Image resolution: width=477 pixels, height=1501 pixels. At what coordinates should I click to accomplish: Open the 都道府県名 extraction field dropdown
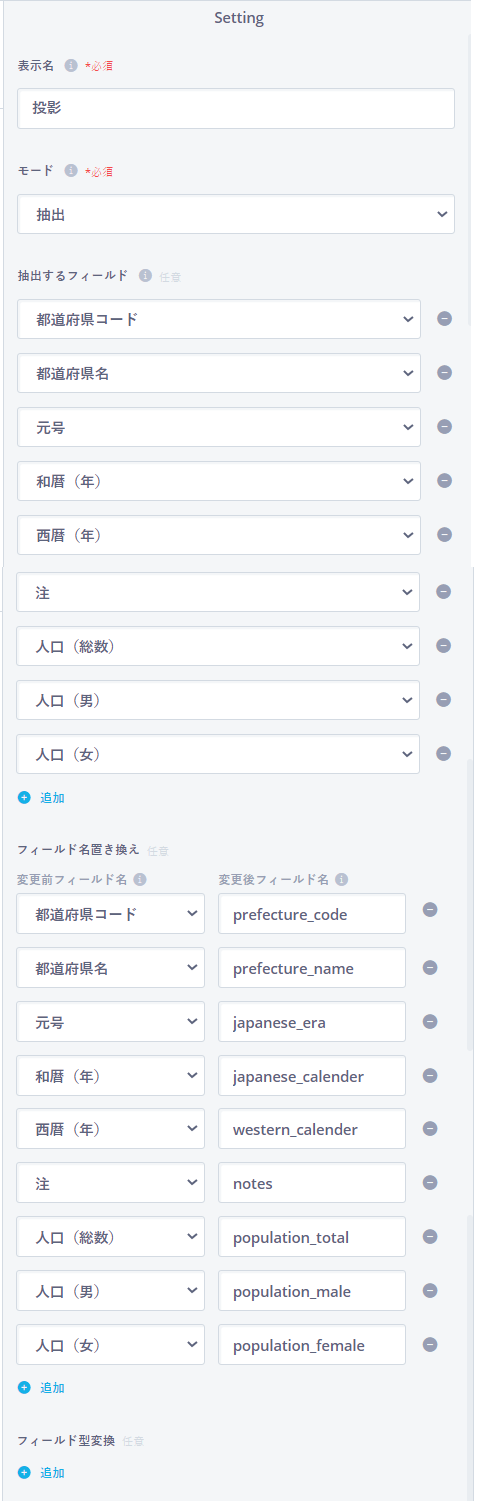pyautogui.click(x=219, y=373)
